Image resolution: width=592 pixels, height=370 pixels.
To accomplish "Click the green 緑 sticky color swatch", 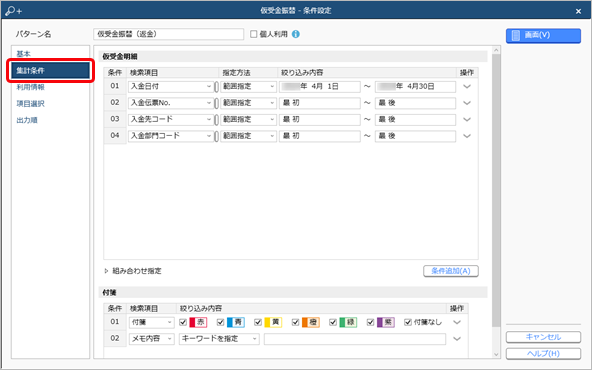I will point(348,322).
